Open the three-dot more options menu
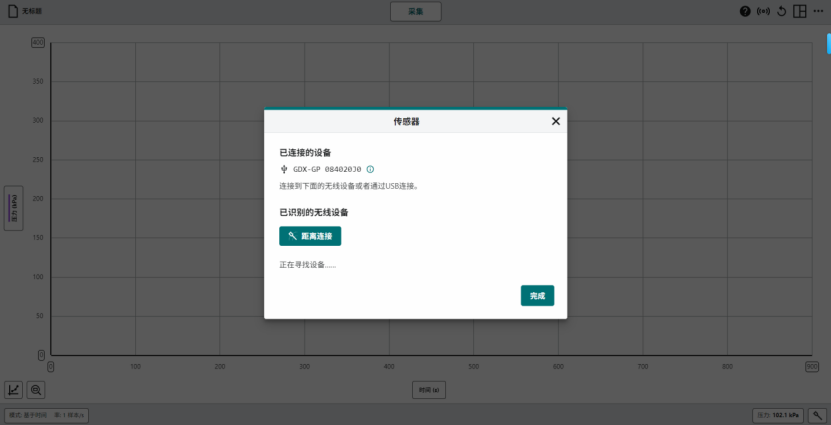Viewport: 831px width, 425px height. (x=818, y=11)
